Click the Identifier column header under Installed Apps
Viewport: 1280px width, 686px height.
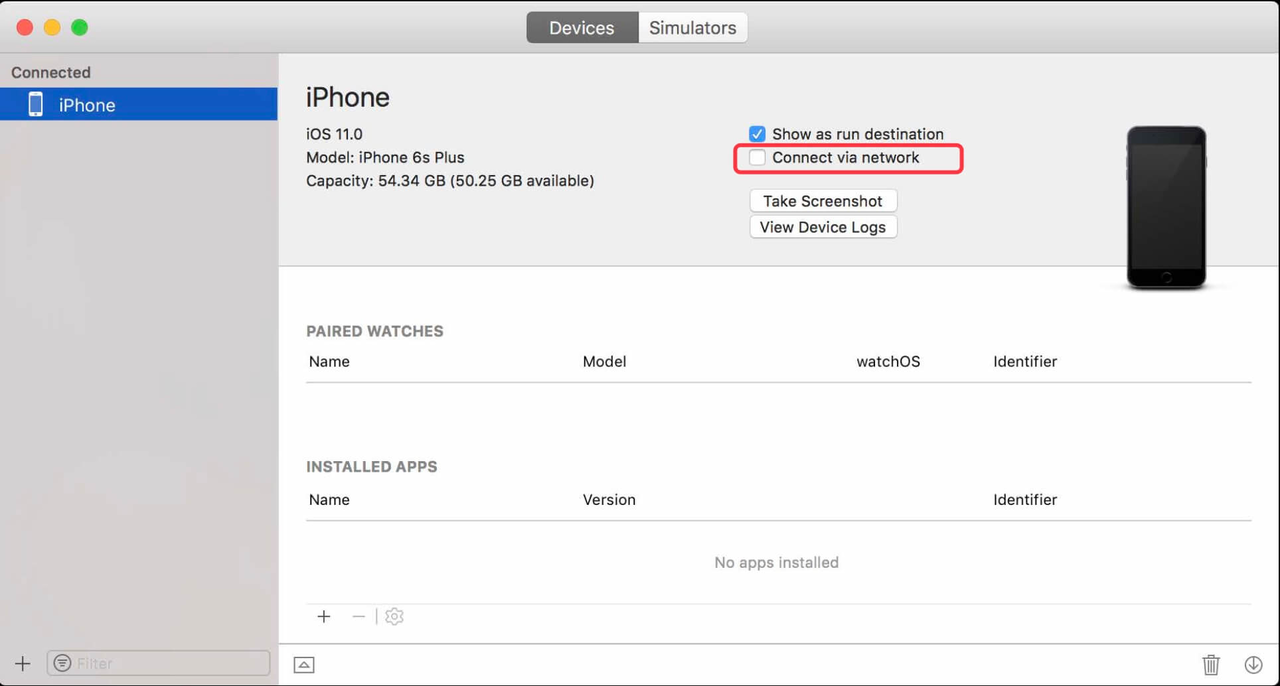(x=1025, y=499)
